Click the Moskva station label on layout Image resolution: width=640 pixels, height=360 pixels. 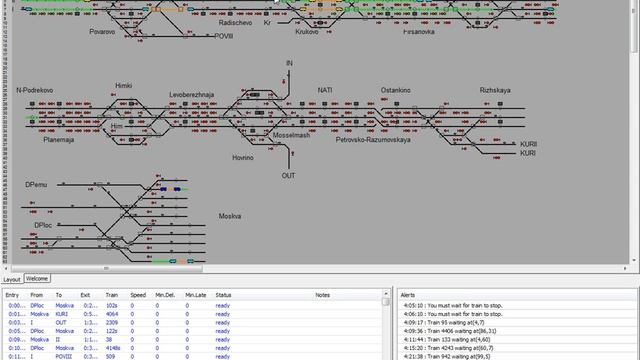point(230,216)
